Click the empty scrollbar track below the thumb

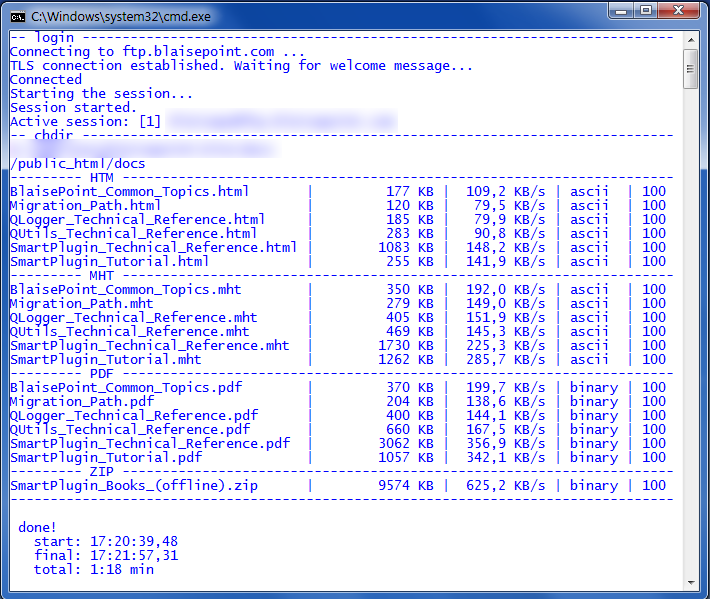click(x=690, y=330)
